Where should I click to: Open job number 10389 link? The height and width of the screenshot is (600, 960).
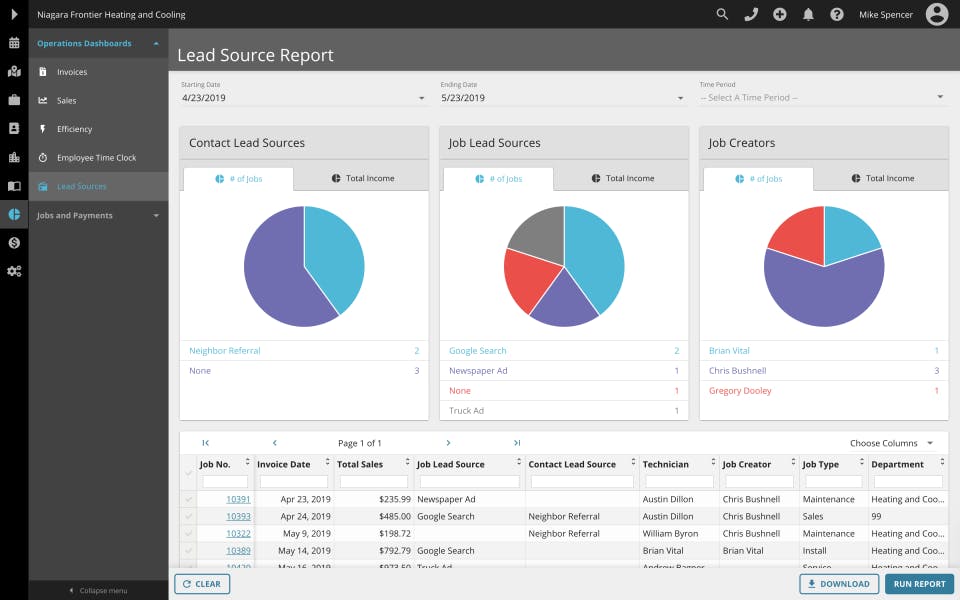tap(238, 551)
